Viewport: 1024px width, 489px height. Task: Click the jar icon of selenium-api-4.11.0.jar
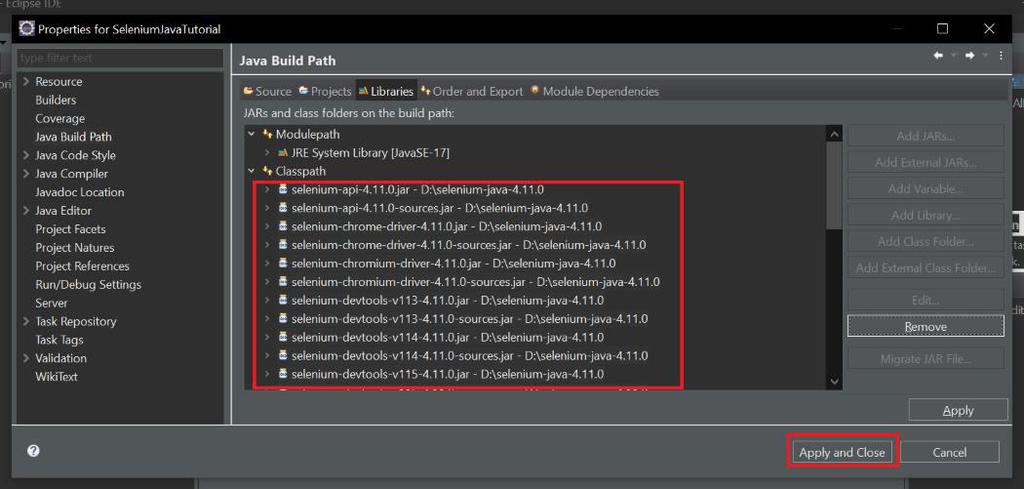[x=283, y=189]
